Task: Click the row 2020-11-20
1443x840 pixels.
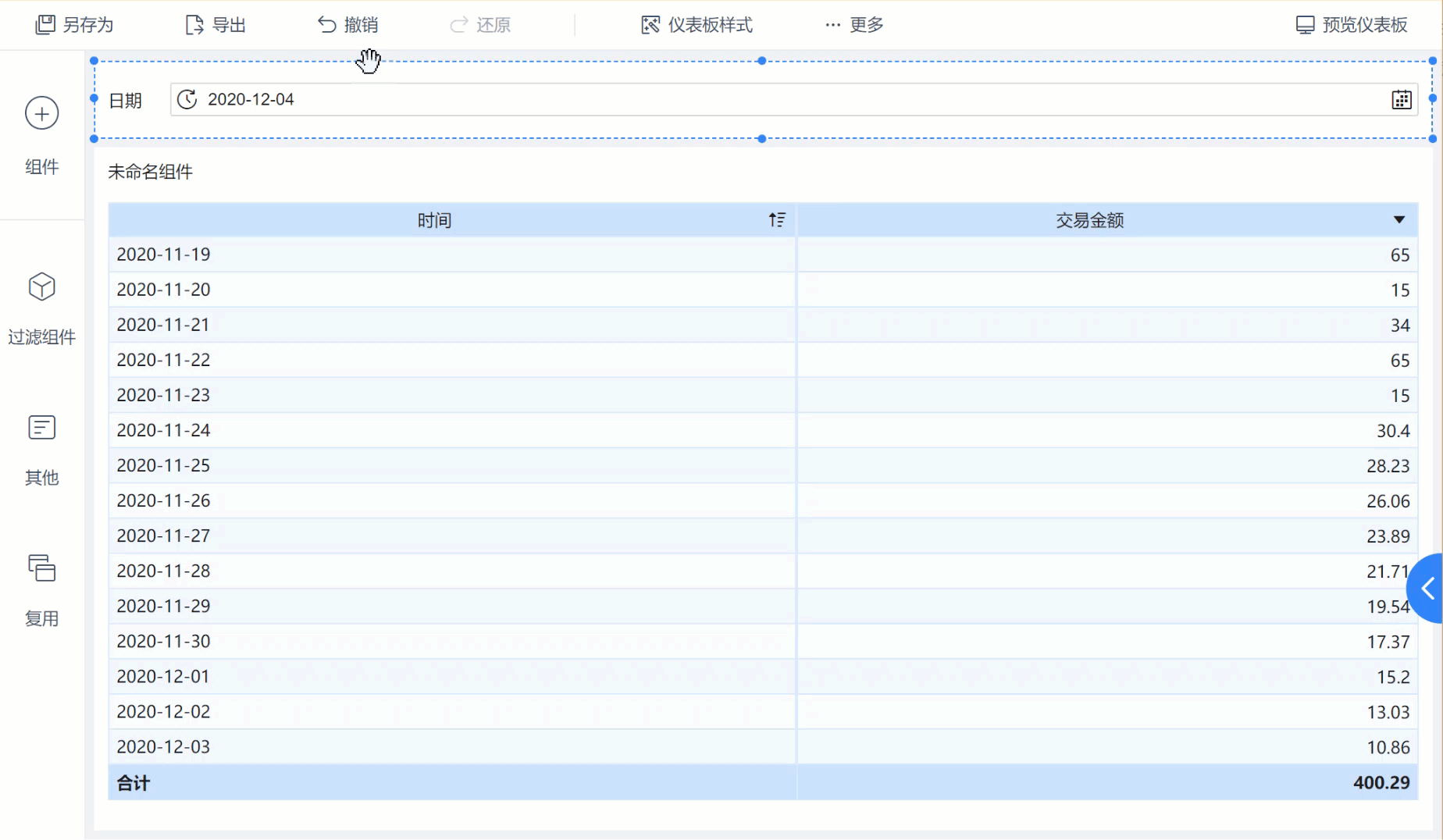Action: (x=763, y=290)
